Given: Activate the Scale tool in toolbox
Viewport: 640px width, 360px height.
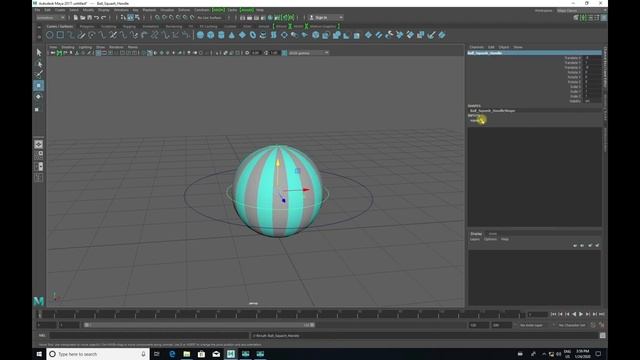Looking at the screenshot, I should coord(38,109).
